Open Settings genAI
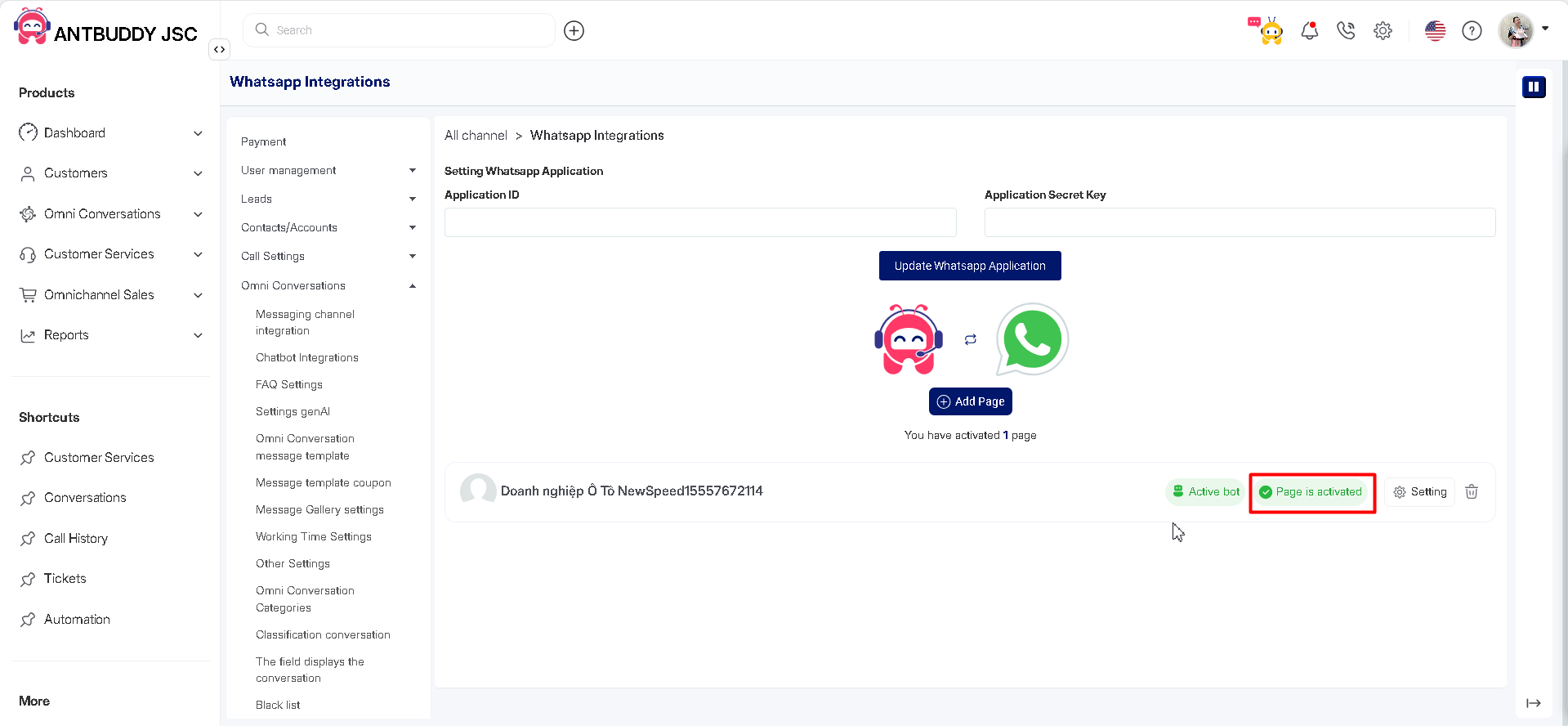The width and height of the screenshot is (1568, 726). 293,411
